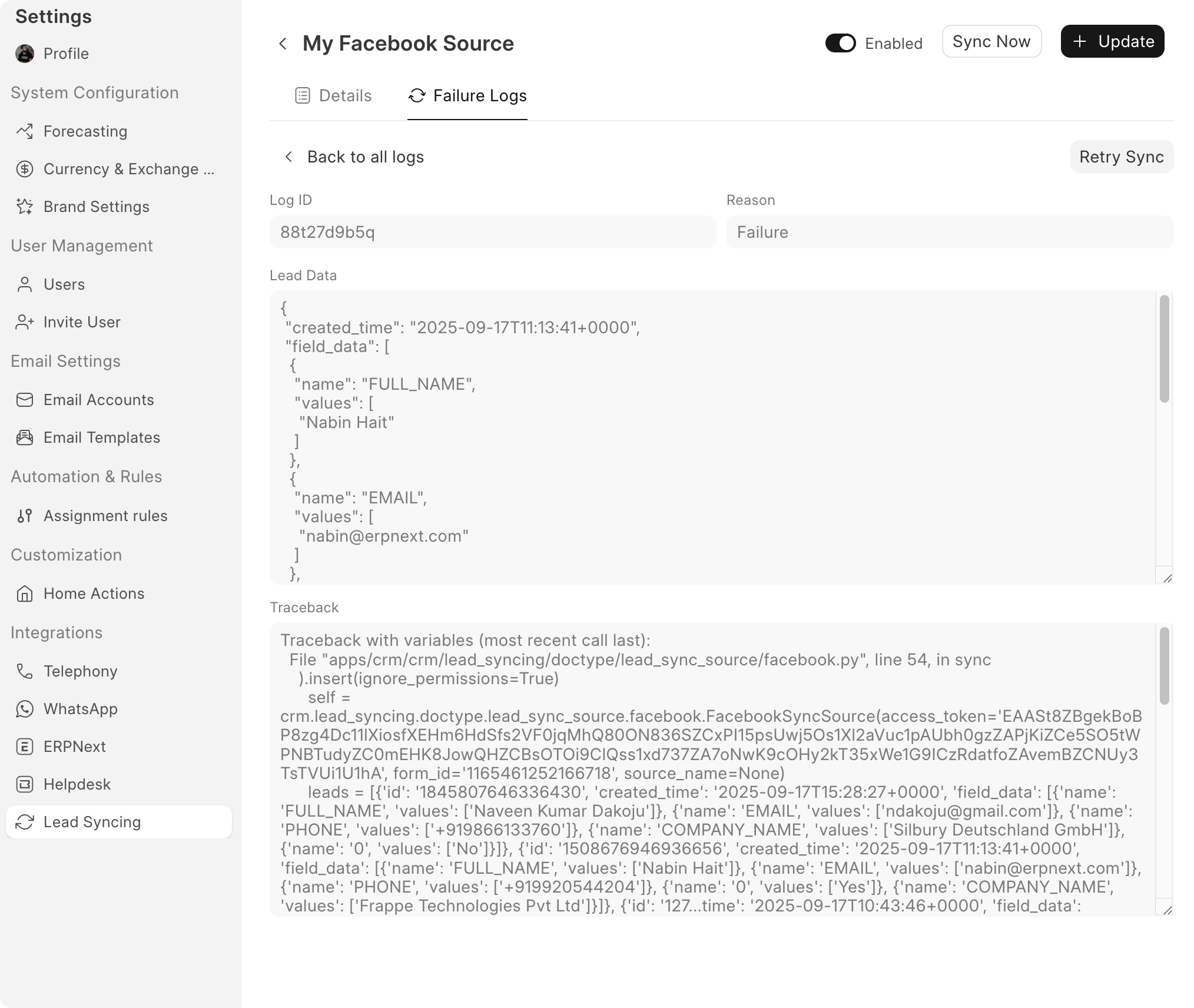The width and height of the screenshot is (1194, 1008).
Task: Click the Brand Settings sparkle icon
Action: click(24, 207)
